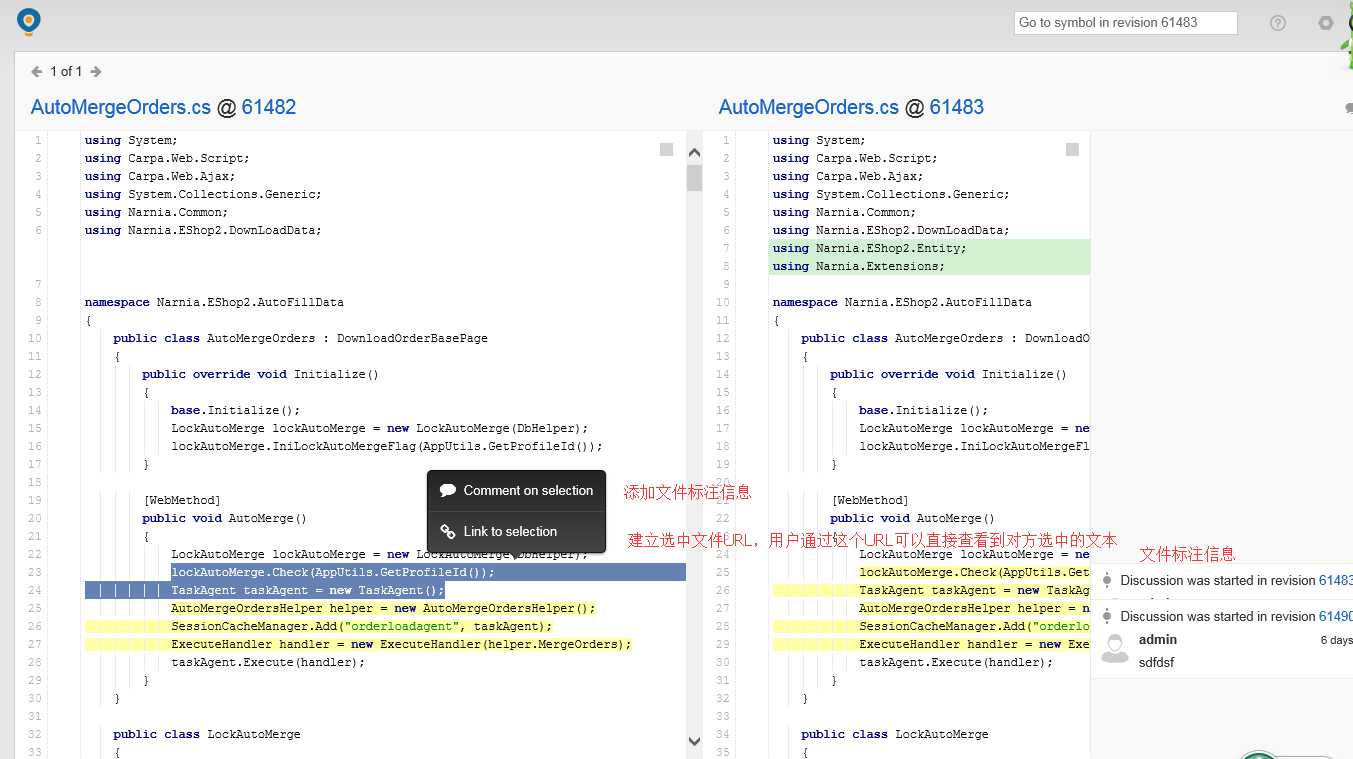Click the chain icon beside Link to selection
Viewport: 1353px width, 759px height.
(448, 532)
